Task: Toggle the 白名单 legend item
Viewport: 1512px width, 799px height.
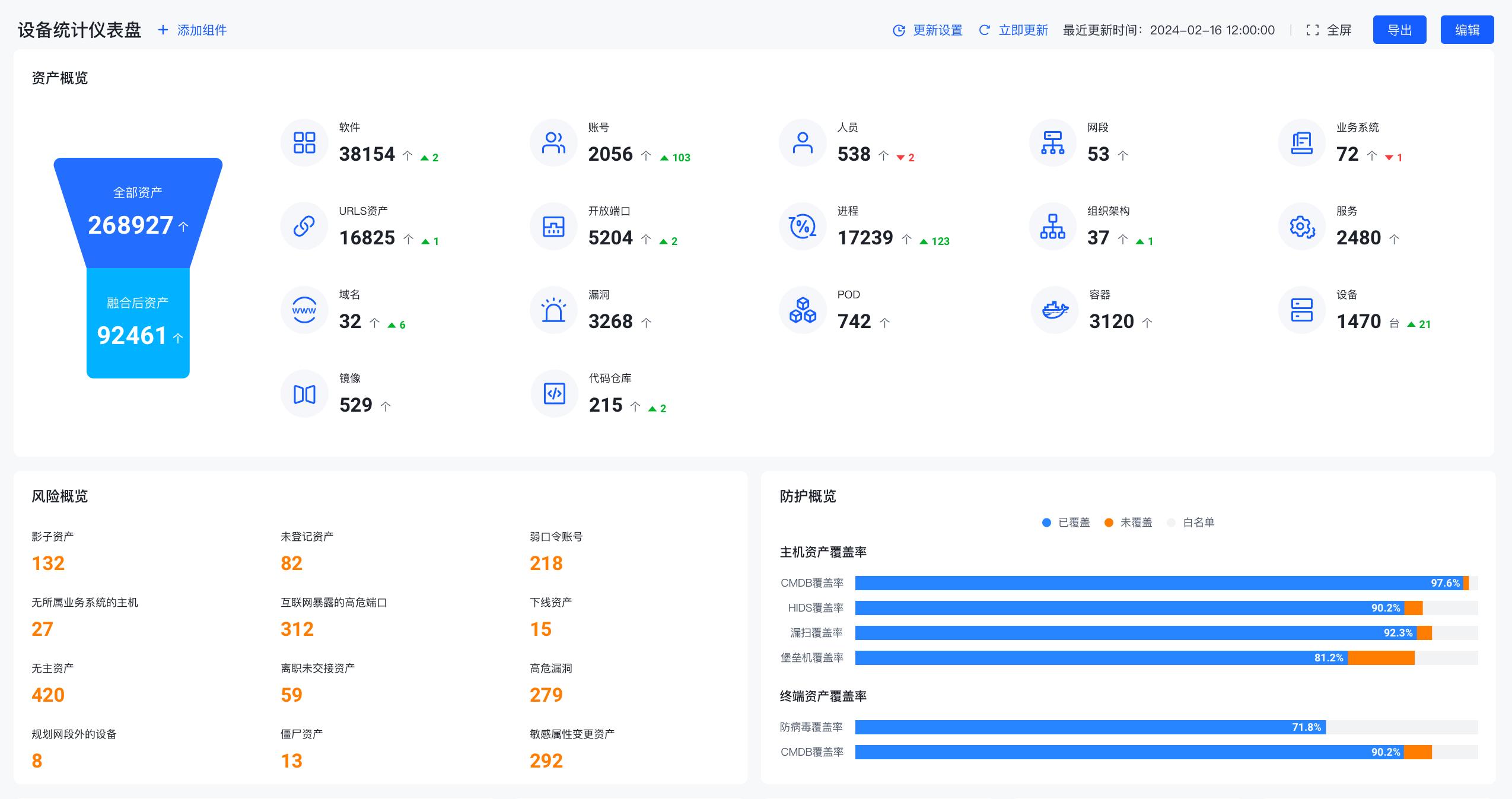Action: (x=1190, y=523)
